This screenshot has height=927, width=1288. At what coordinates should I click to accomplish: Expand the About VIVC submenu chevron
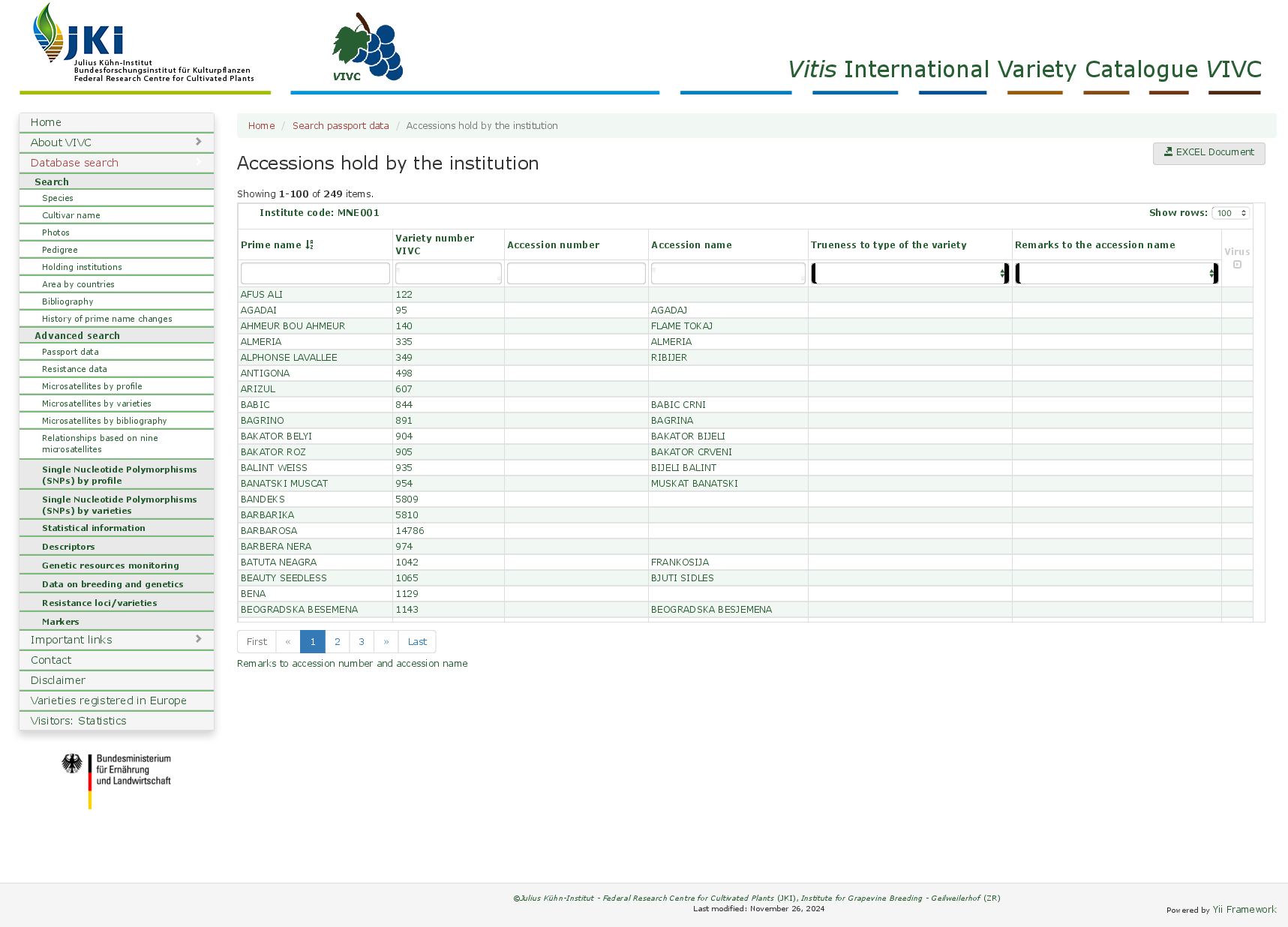tap(198, 142)
